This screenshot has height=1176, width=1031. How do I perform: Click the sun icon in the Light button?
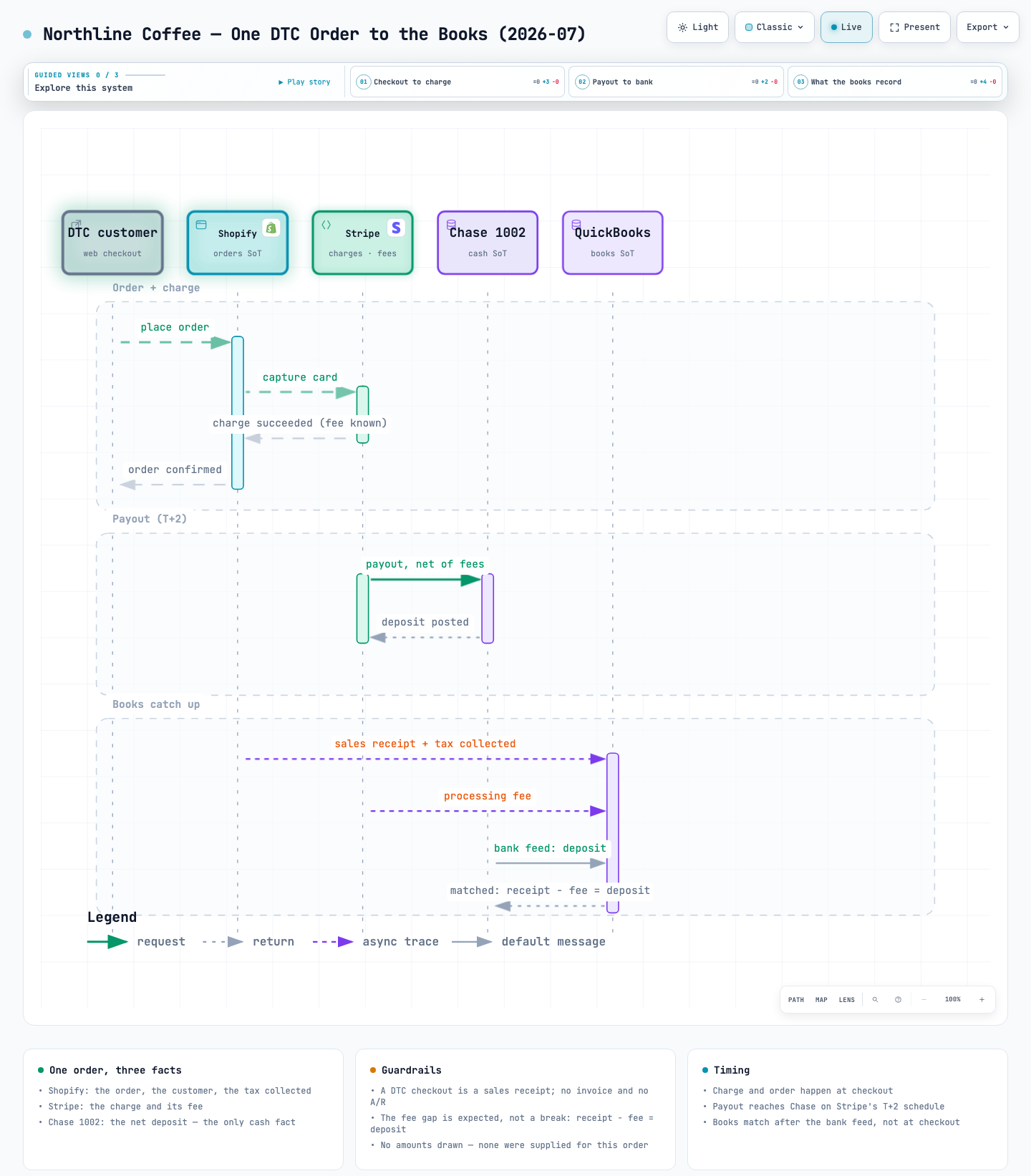tap(682, 27)
